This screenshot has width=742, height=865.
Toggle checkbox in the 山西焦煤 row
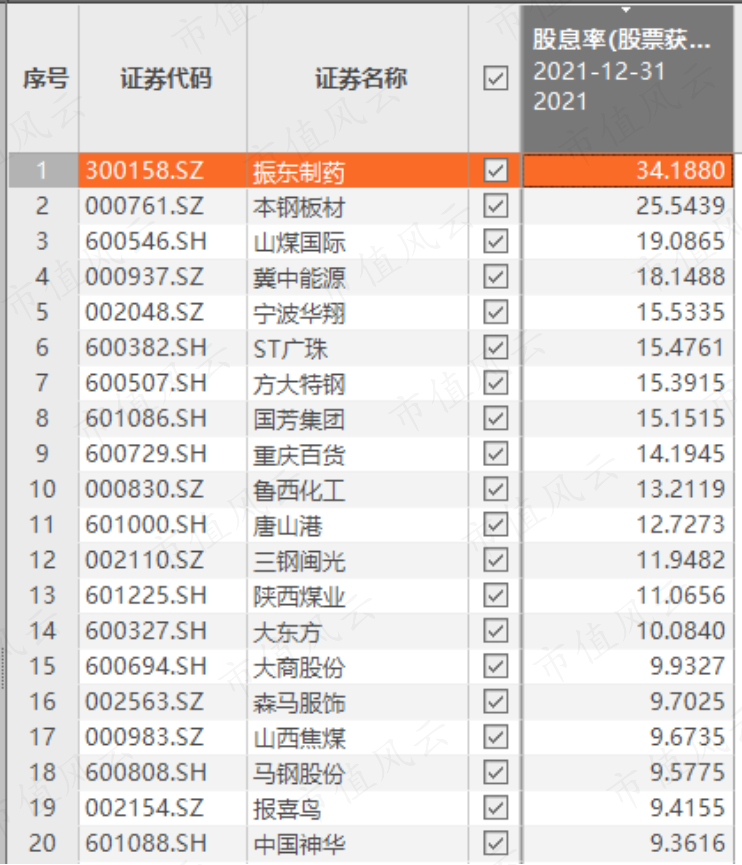click(495, 736)
